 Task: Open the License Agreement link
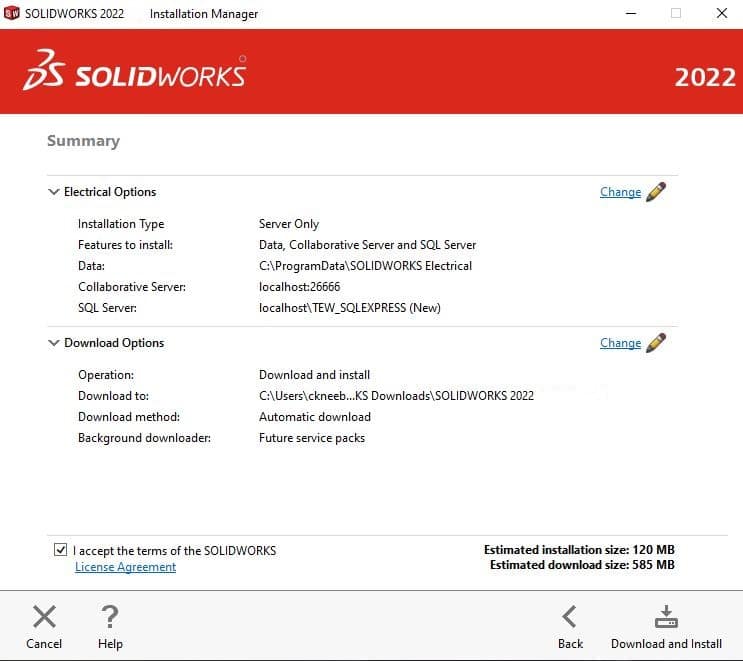click(x=126, y=567)
